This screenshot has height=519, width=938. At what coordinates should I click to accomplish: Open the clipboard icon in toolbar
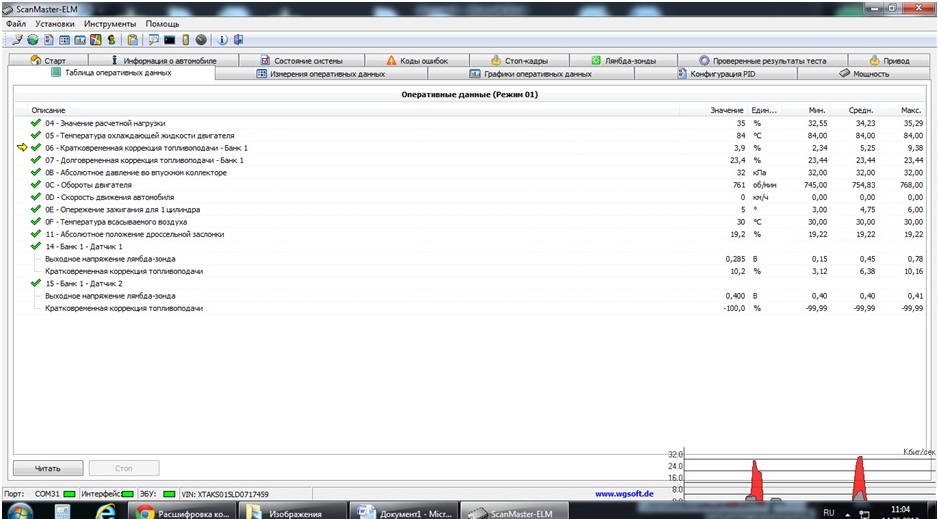(132, 40)
